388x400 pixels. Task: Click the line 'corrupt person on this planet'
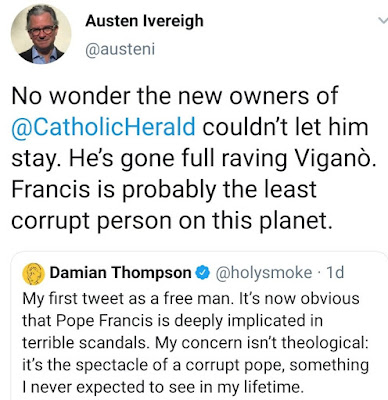172,221
